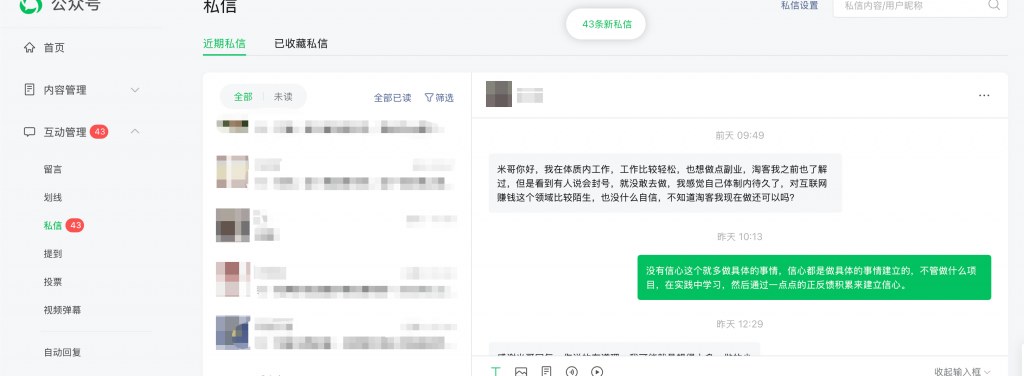This screenshot has width=1024, height=376.
Task: Click the home icon beside 首页
Action: click(29, 48)
